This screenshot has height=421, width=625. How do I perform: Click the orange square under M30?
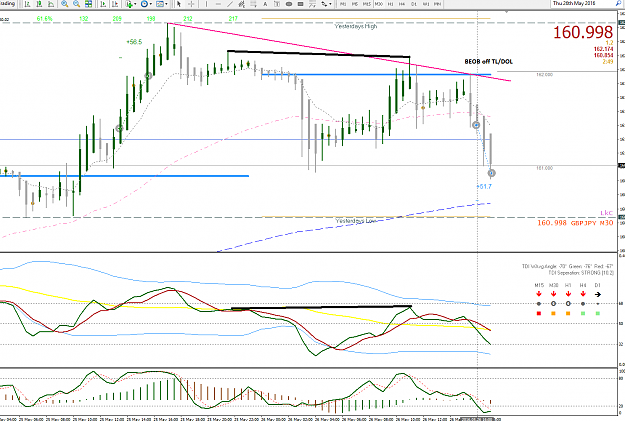click(x=553, y=313)
